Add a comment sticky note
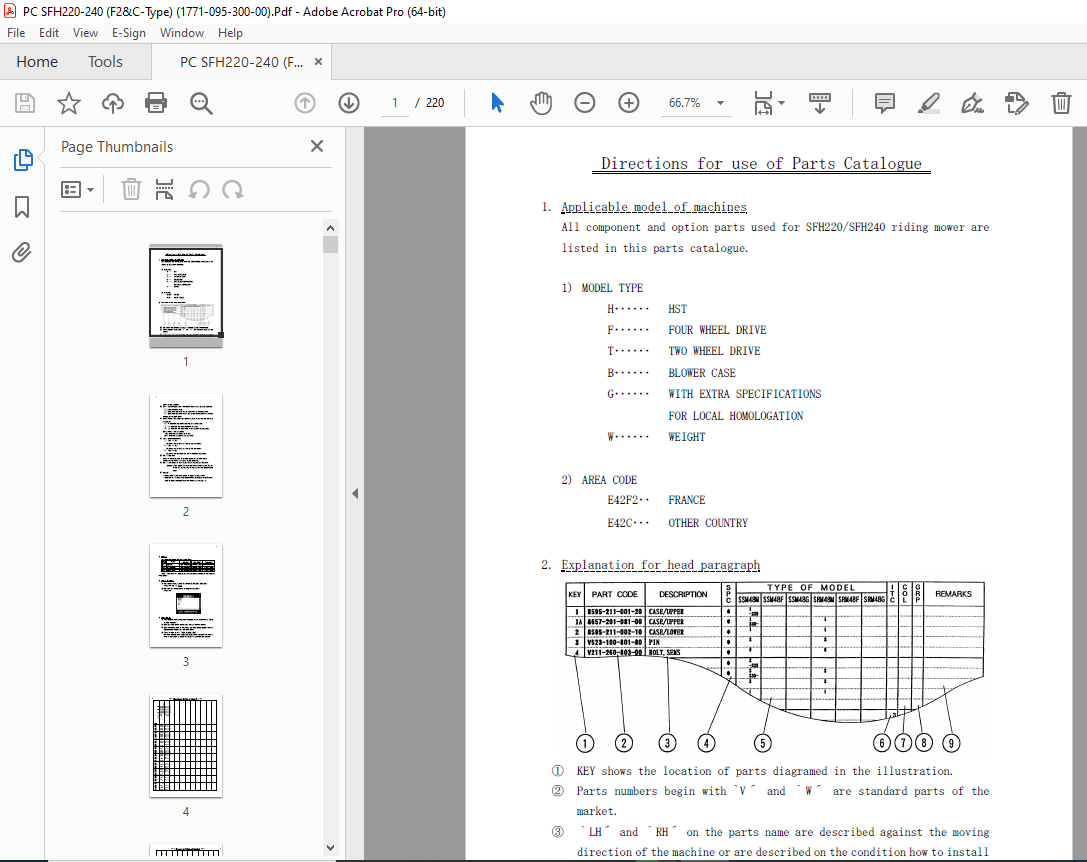Viewport: 1087px width, 862px height. (x=885, y=103)
